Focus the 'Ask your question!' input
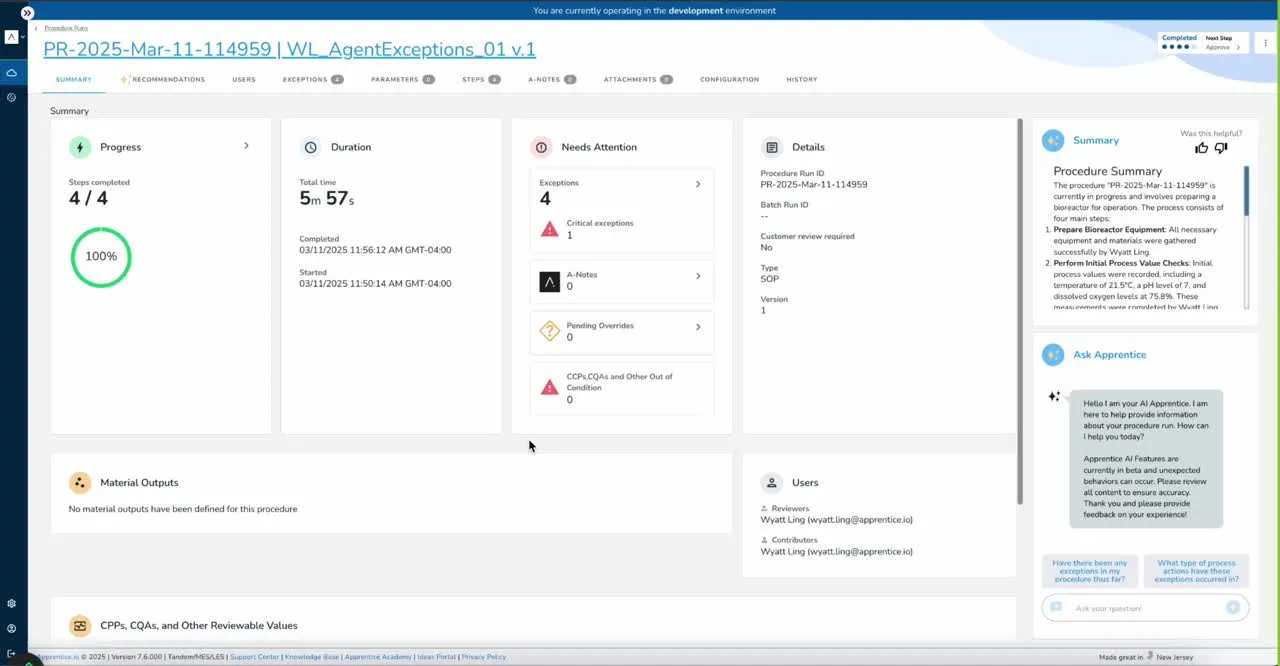This screenshot has height=666, width=1280. [1146, 608]
